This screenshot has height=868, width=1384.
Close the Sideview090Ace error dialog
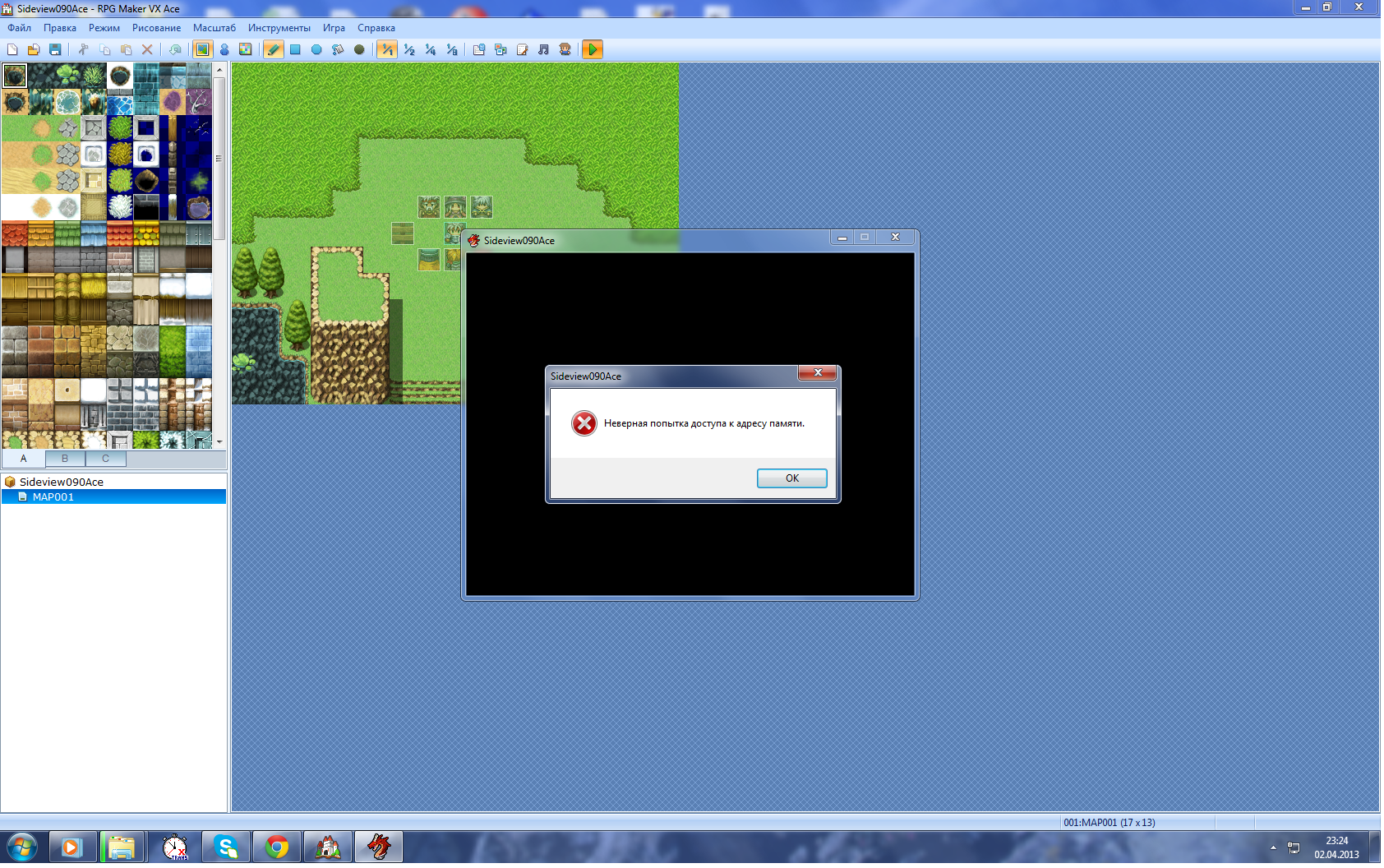tap(817, 373)
